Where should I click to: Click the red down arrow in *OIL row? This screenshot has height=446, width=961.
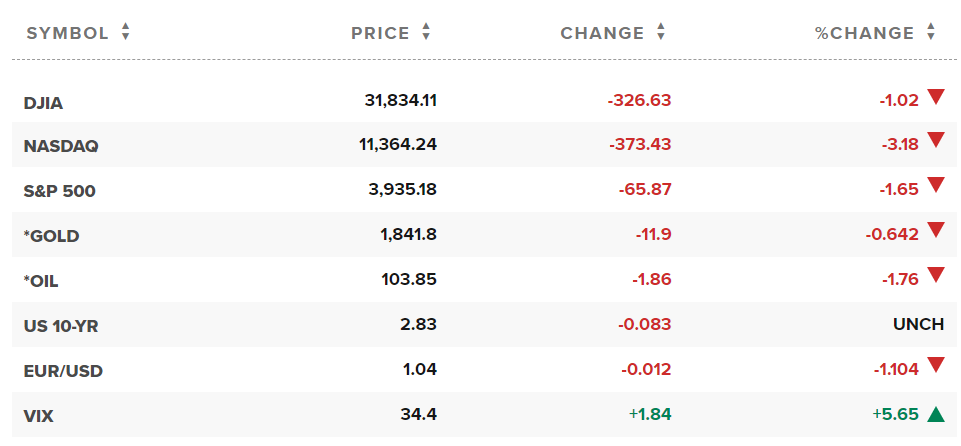[x=936, y=275]
